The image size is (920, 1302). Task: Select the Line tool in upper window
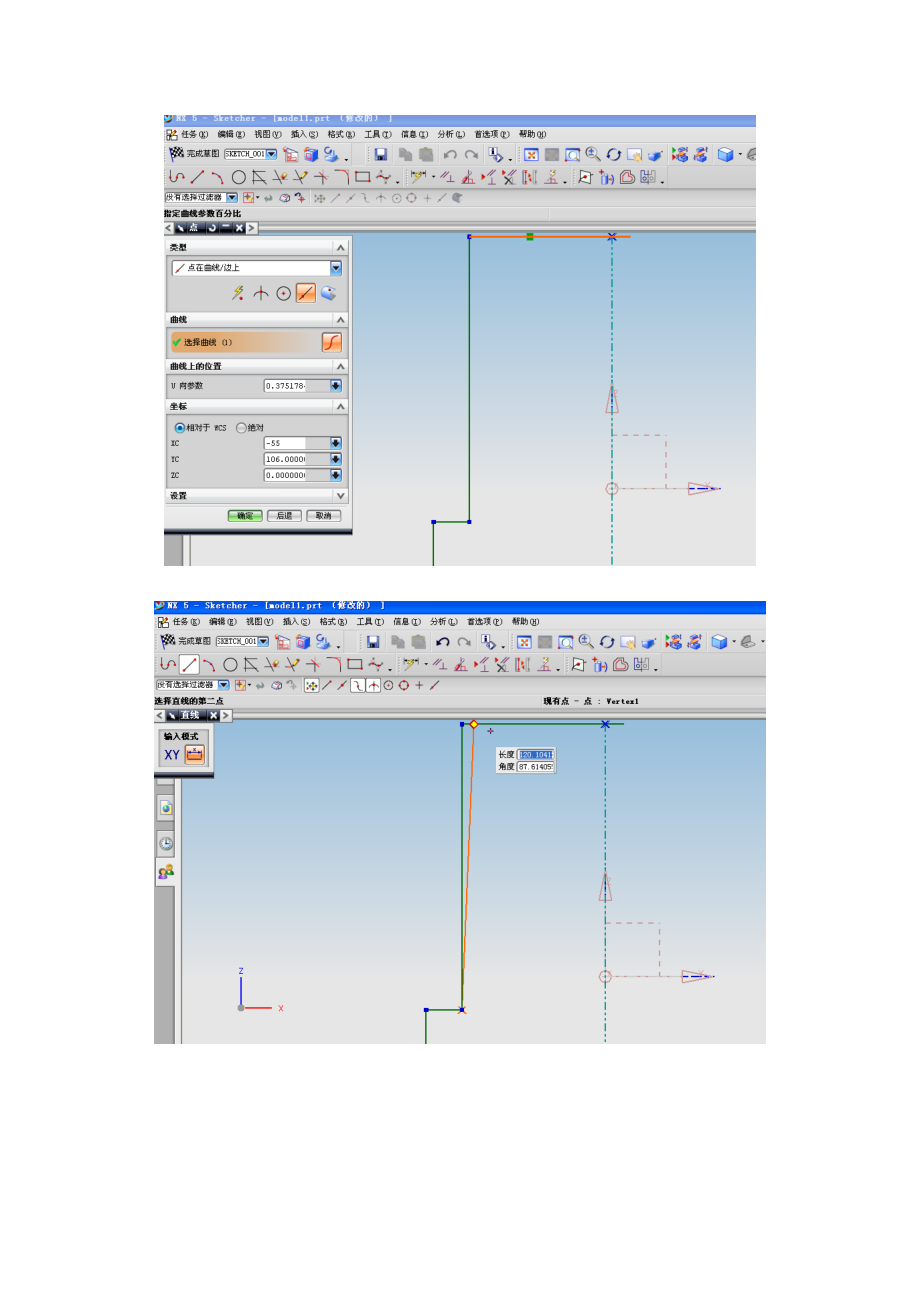coord(197,177)
